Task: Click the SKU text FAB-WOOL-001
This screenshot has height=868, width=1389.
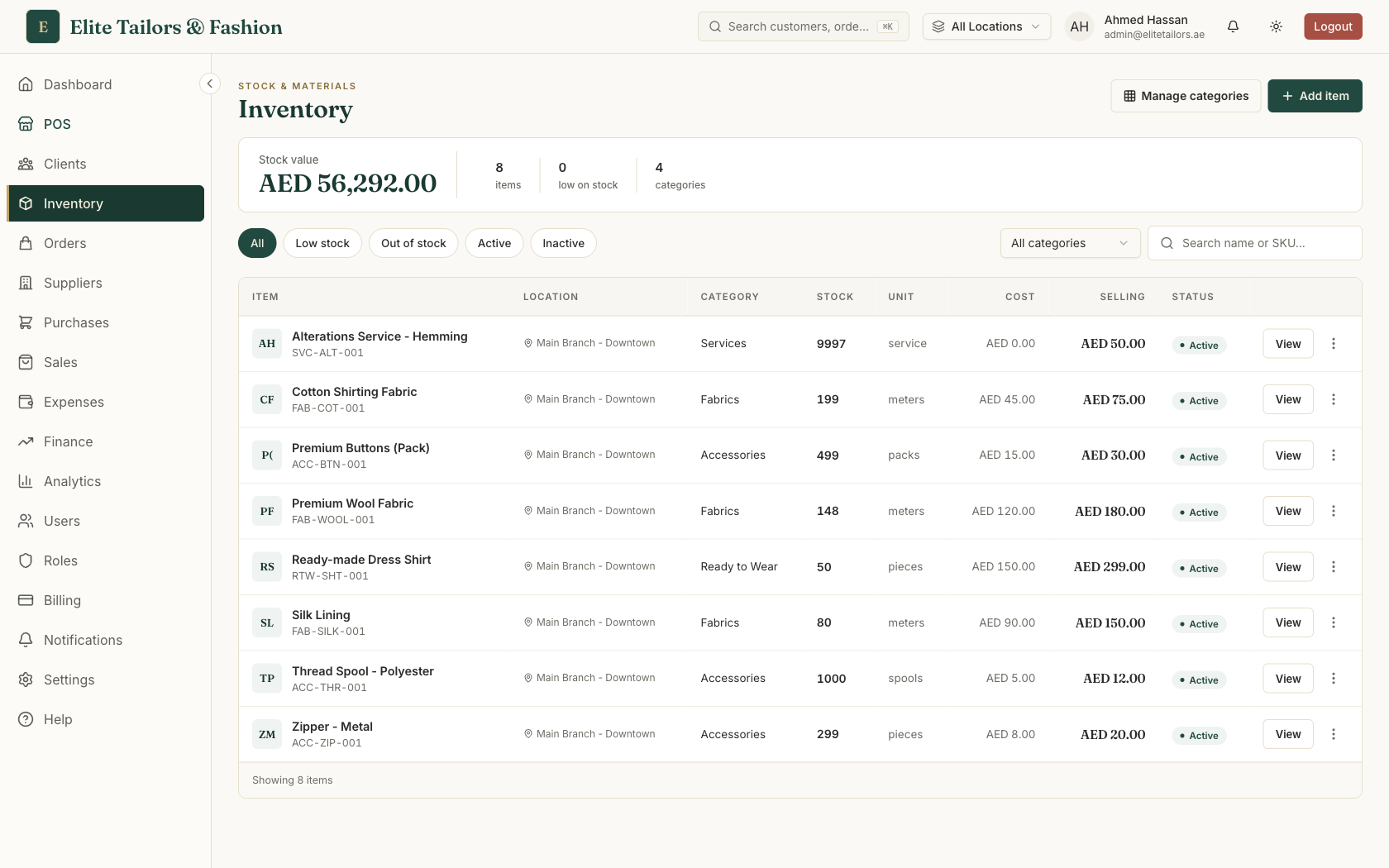Action: tap(333, 520)
